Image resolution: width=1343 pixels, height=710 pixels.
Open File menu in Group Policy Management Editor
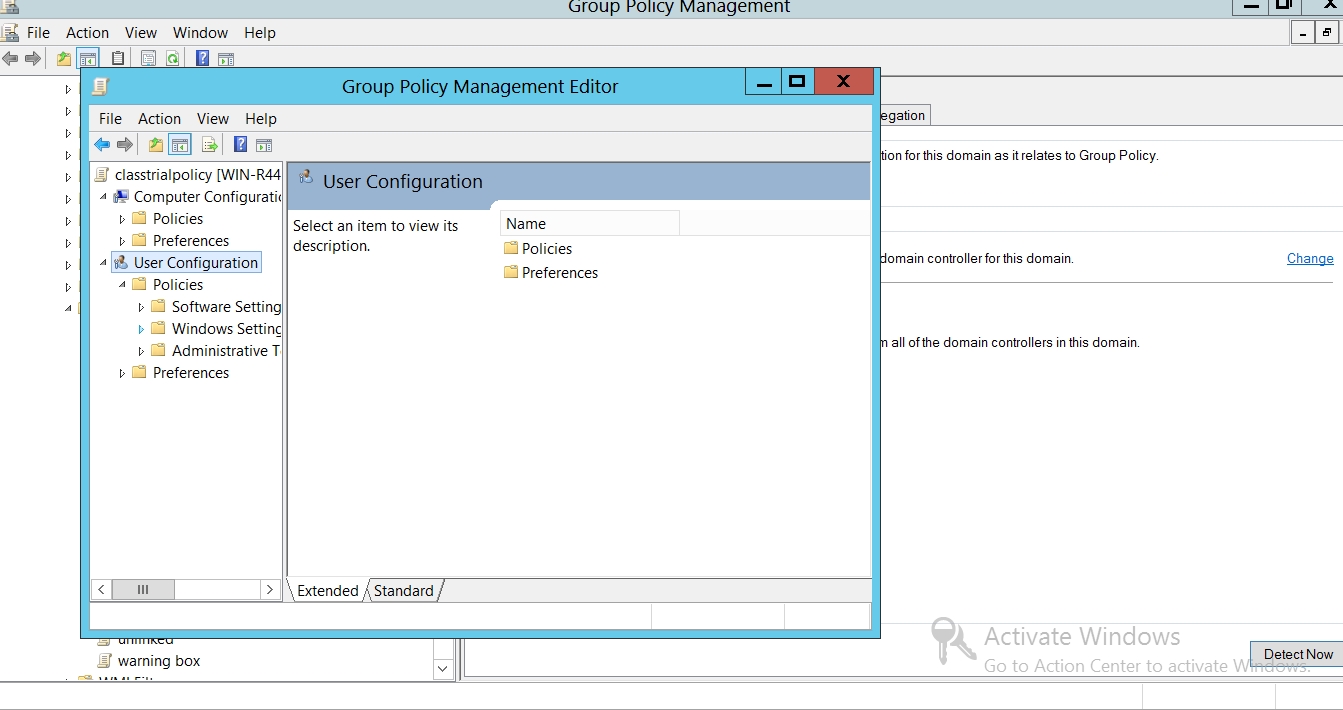pyautogui.click(x=110, y=118)
